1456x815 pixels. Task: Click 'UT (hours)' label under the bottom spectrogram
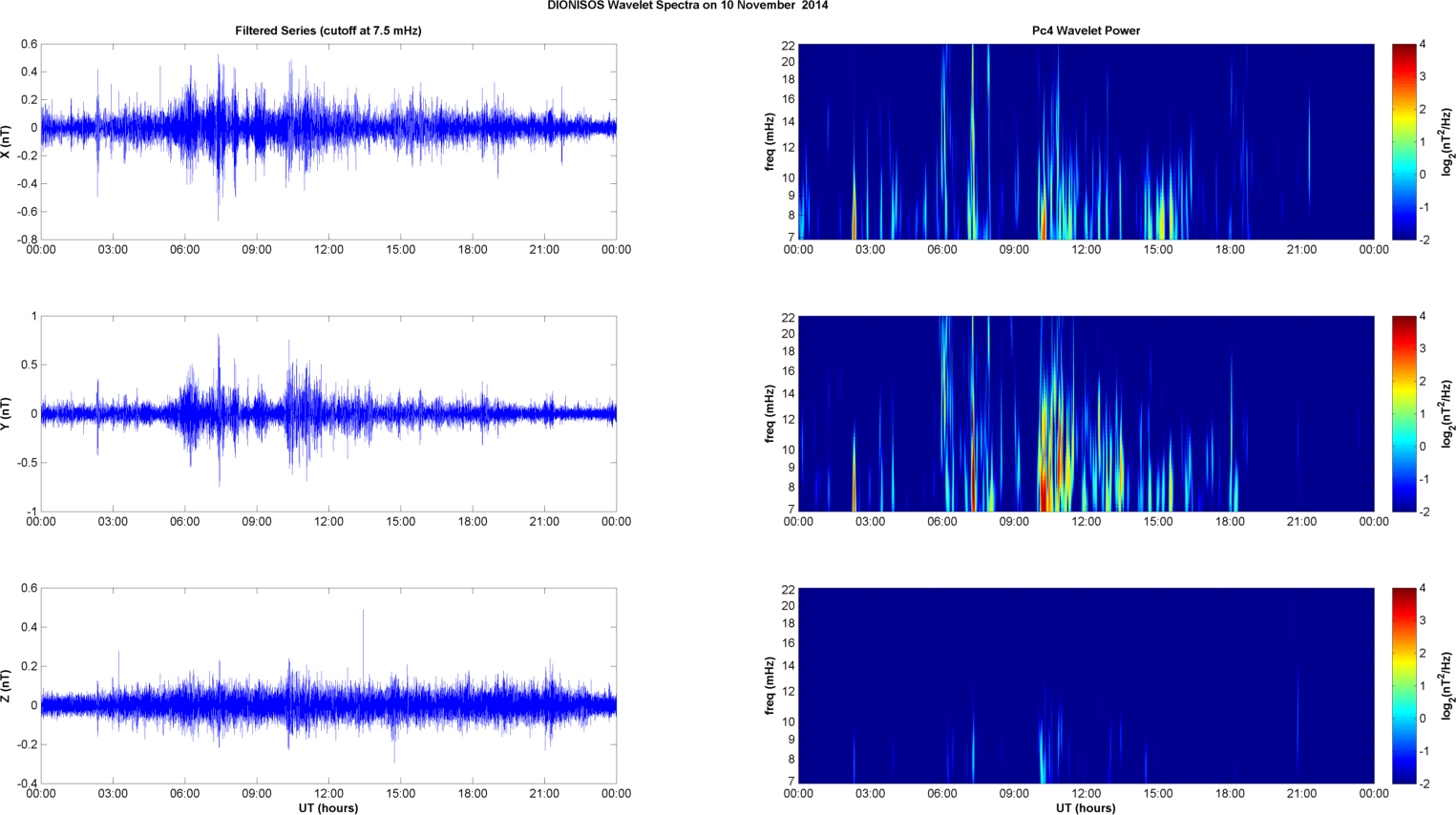click(1086, 808)
